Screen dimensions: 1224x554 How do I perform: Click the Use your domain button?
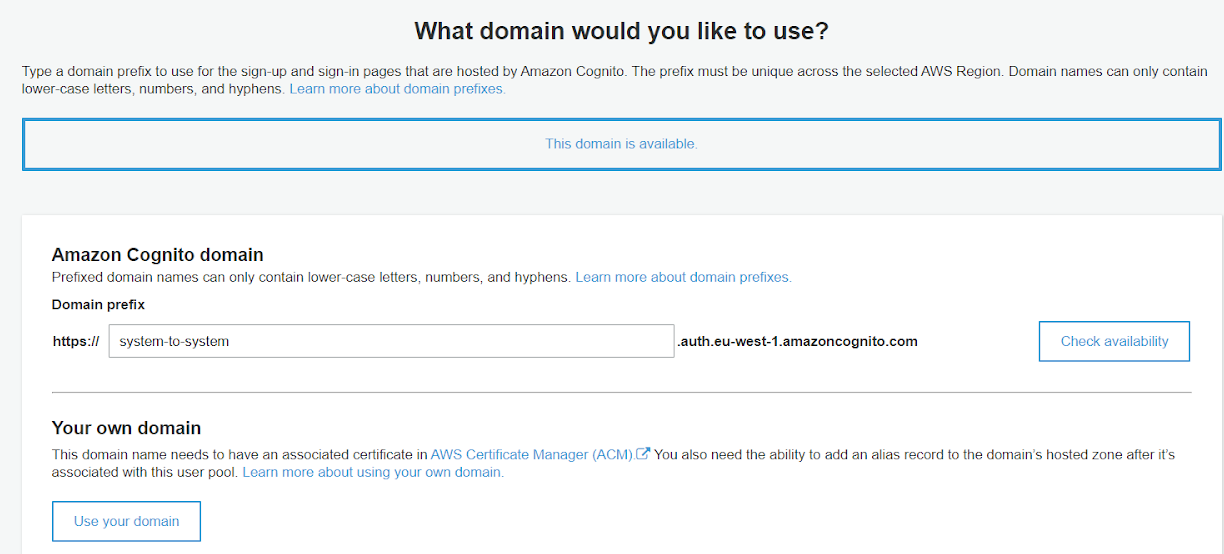pyautogui.click(x=126, y=521)
